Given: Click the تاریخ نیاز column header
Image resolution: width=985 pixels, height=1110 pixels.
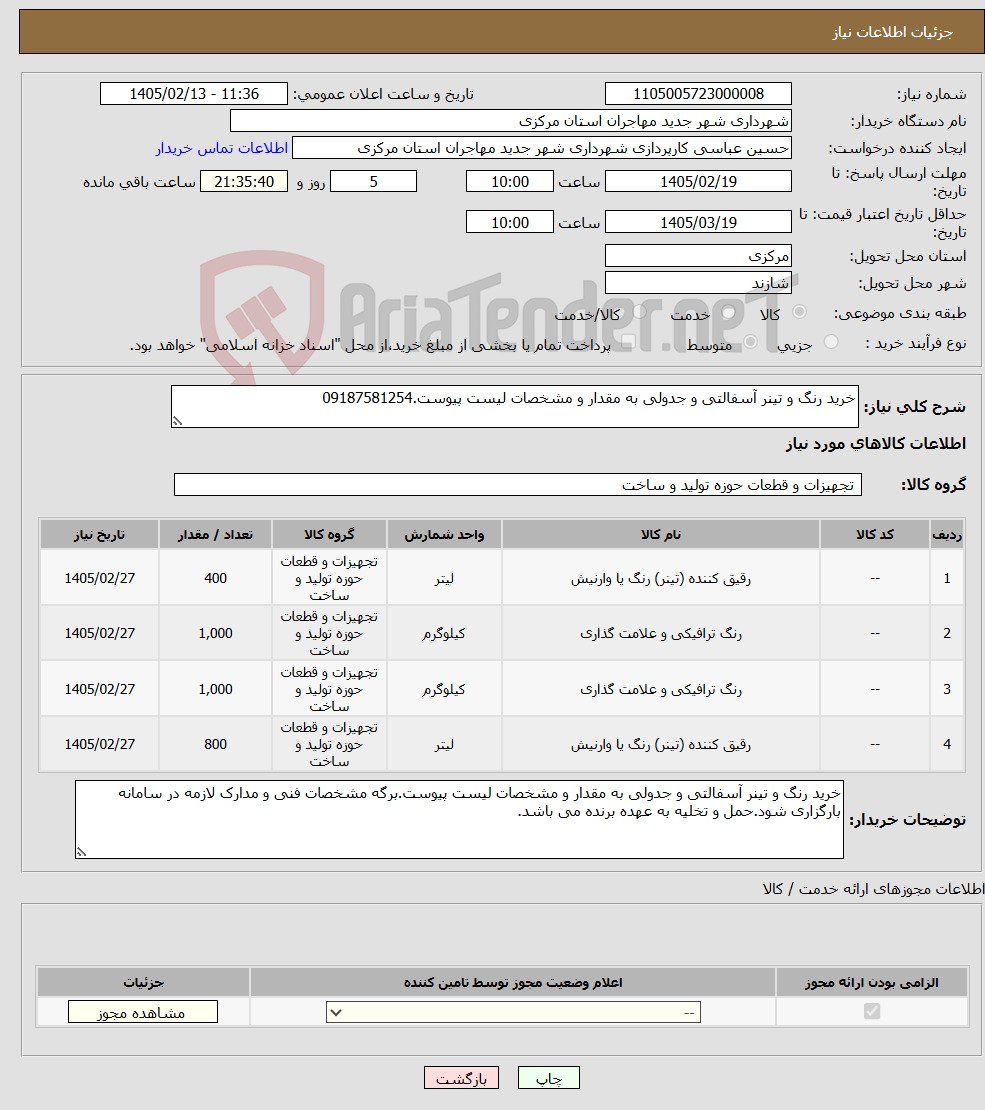Looking at the screenshot, I should tap(99, 534).
